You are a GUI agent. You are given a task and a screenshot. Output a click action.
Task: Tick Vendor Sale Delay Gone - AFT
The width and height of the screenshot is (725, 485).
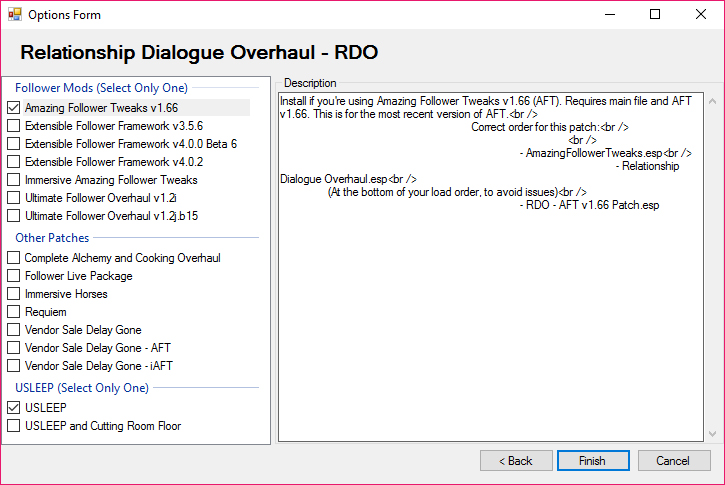pos(14,348)
